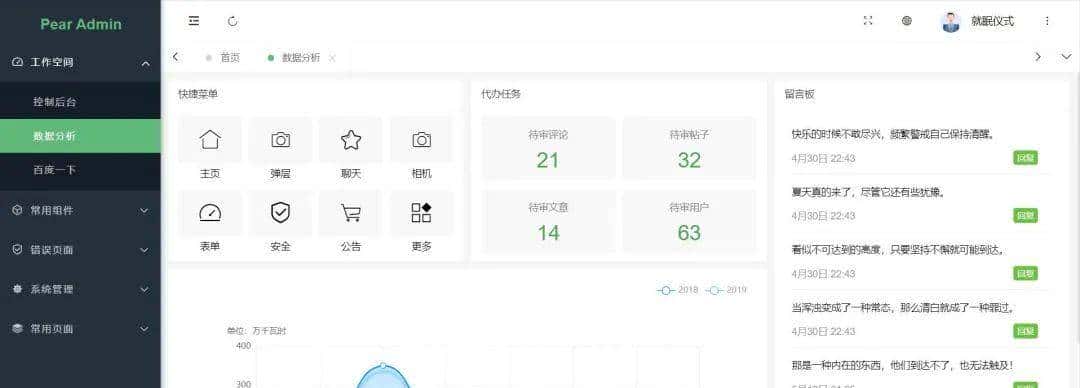1080x388 pixels.
Task: Click the refresh icon in the top bar
Action: point(233,21)
